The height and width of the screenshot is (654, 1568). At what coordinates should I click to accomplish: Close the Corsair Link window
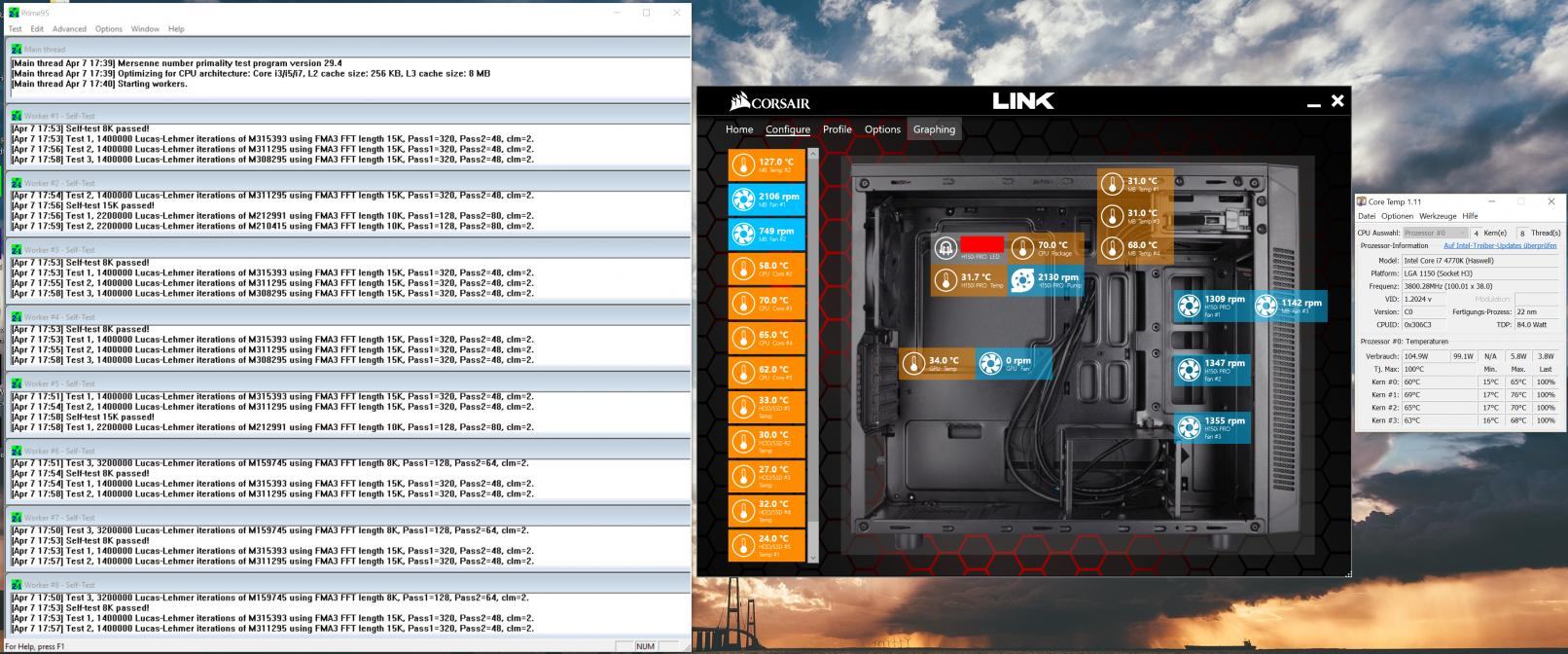[x=1337, y=100]
